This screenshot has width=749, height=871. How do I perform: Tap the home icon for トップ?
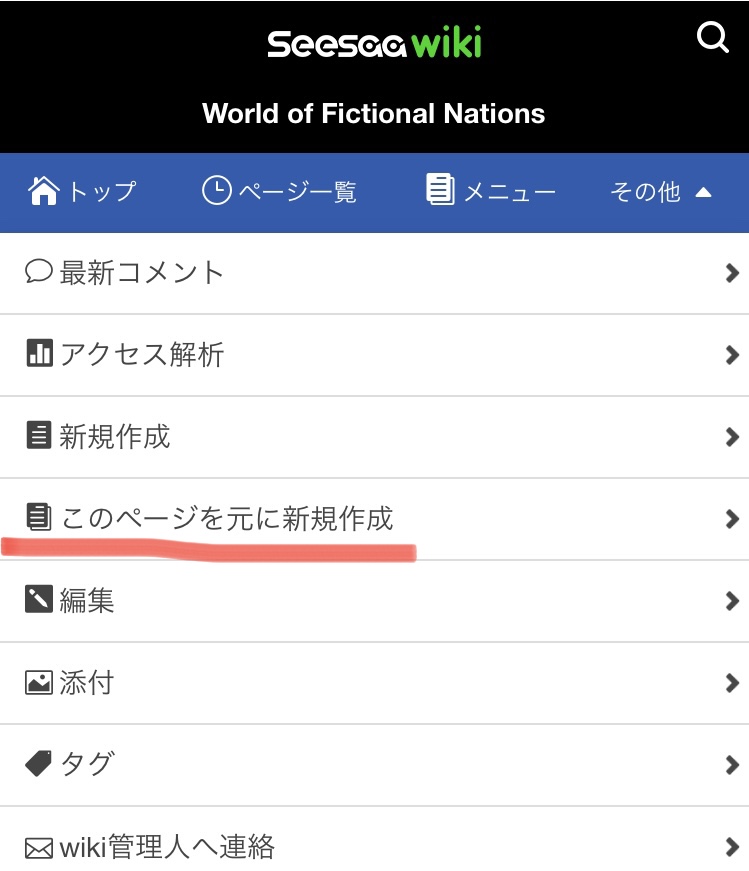43,191
